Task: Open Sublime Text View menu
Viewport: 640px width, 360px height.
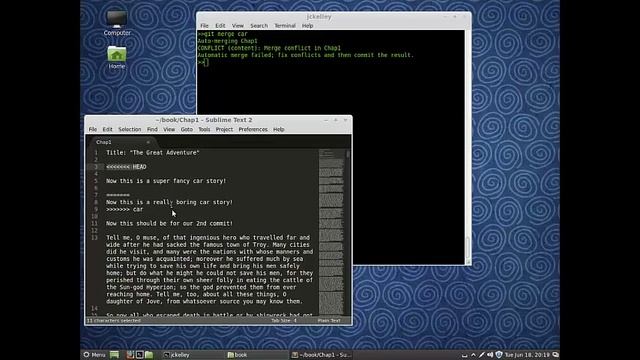Action: (x=169, y=129)
